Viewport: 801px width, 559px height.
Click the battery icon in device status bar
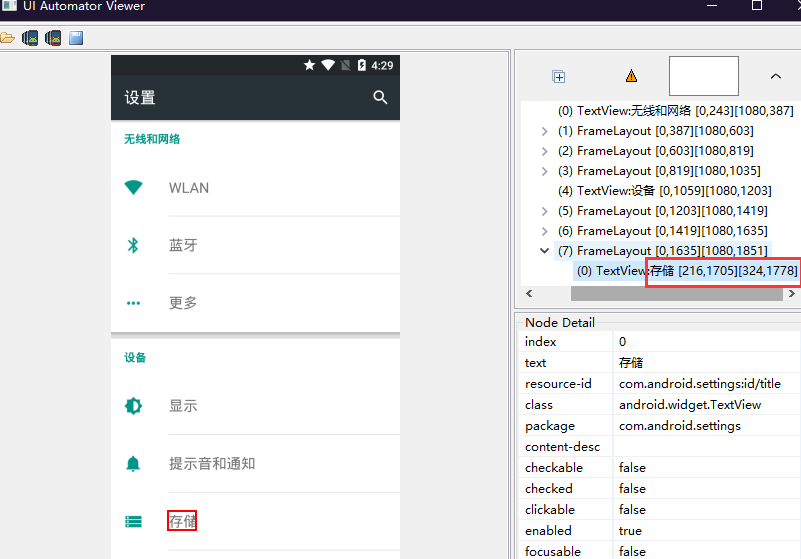pos(362,65)
